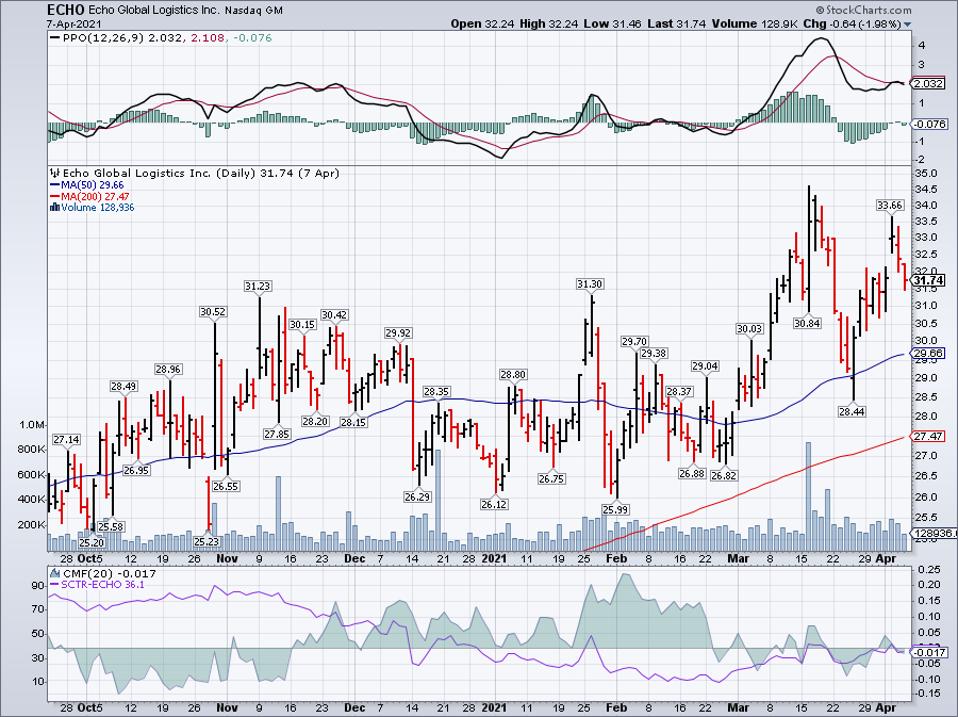
Task: Click the 27.47 MA(200) axis tag
Action: click(929, 436)
